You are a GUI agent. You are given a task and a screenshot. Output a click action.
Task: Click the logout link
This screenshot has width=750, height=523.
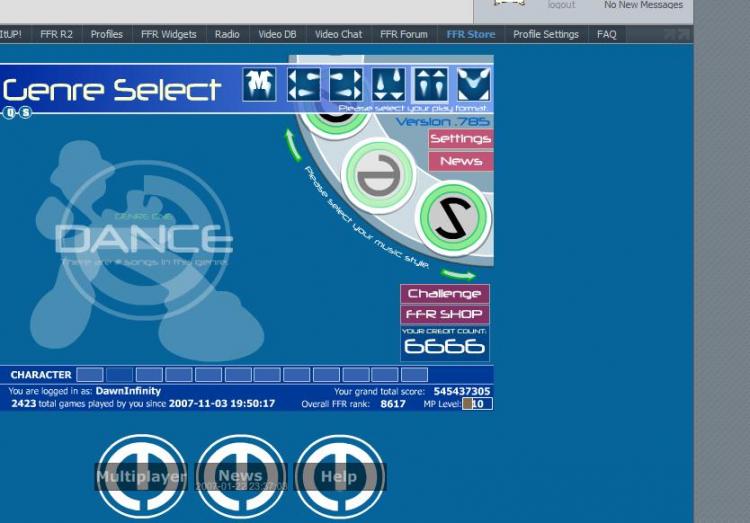[x=561, y=5]
